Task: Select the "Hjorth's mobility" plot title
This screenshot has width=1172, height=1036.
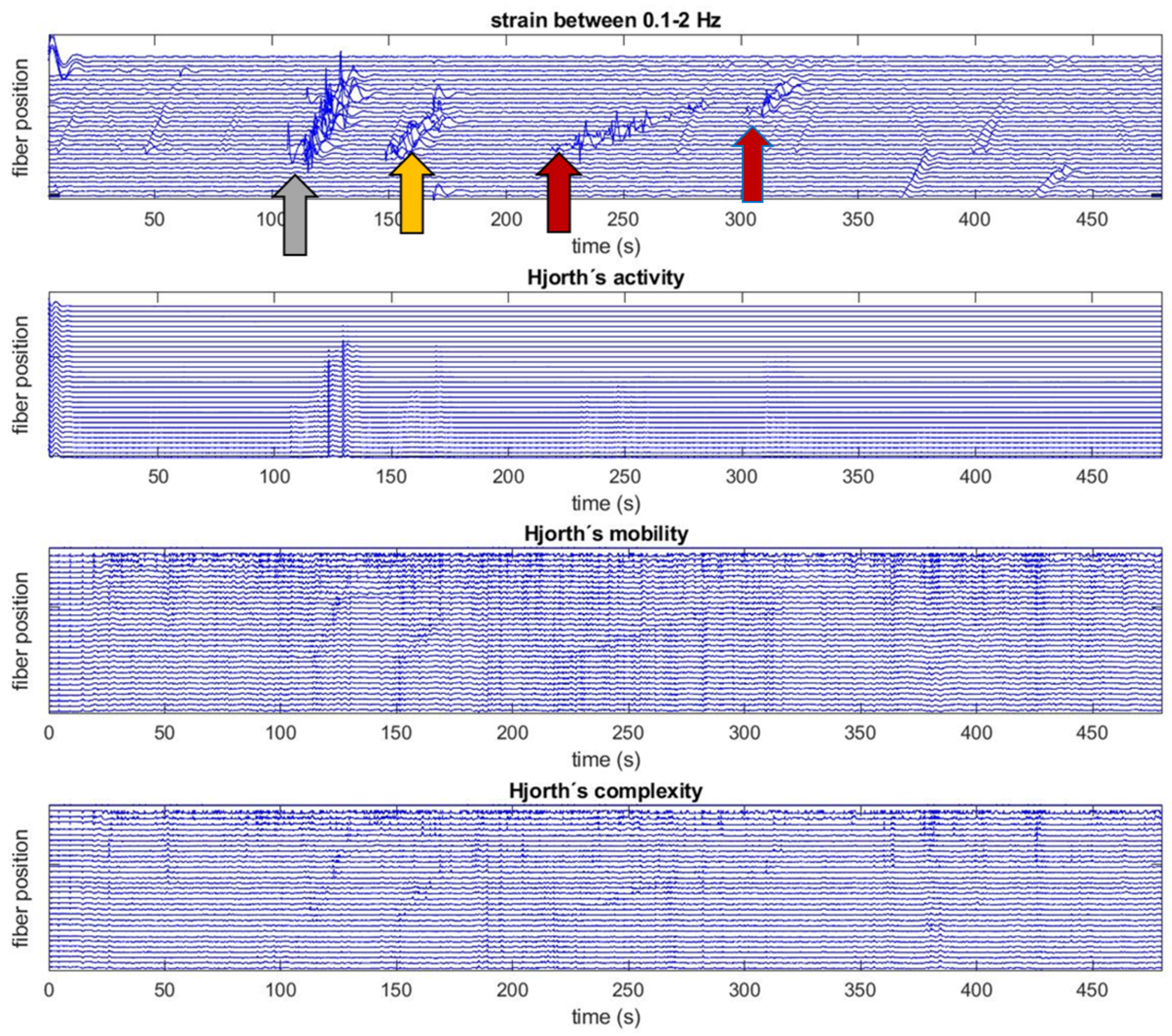Action: (x=606, y=534)
